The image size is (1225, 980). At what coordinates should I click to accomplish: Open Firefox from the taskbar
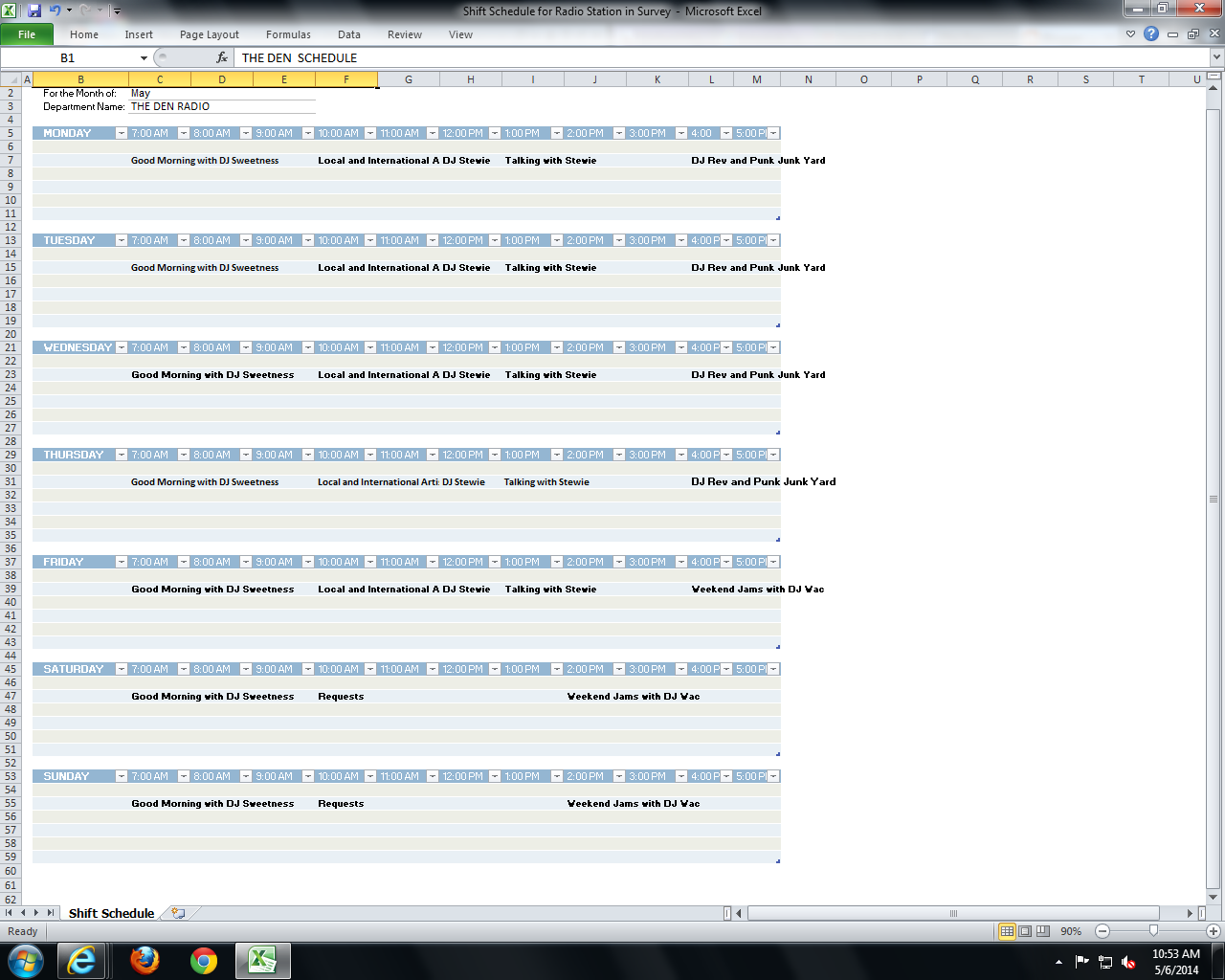pyautogui.click(x=145, y=961)
